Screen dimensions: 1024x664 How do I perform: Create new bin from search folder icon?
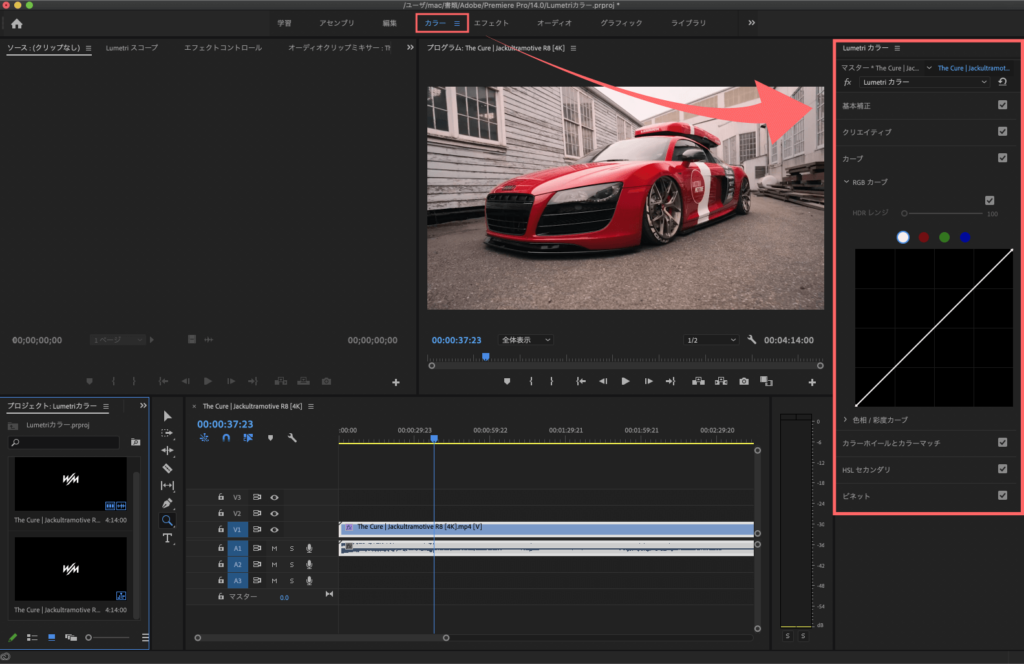click(135, 442)
